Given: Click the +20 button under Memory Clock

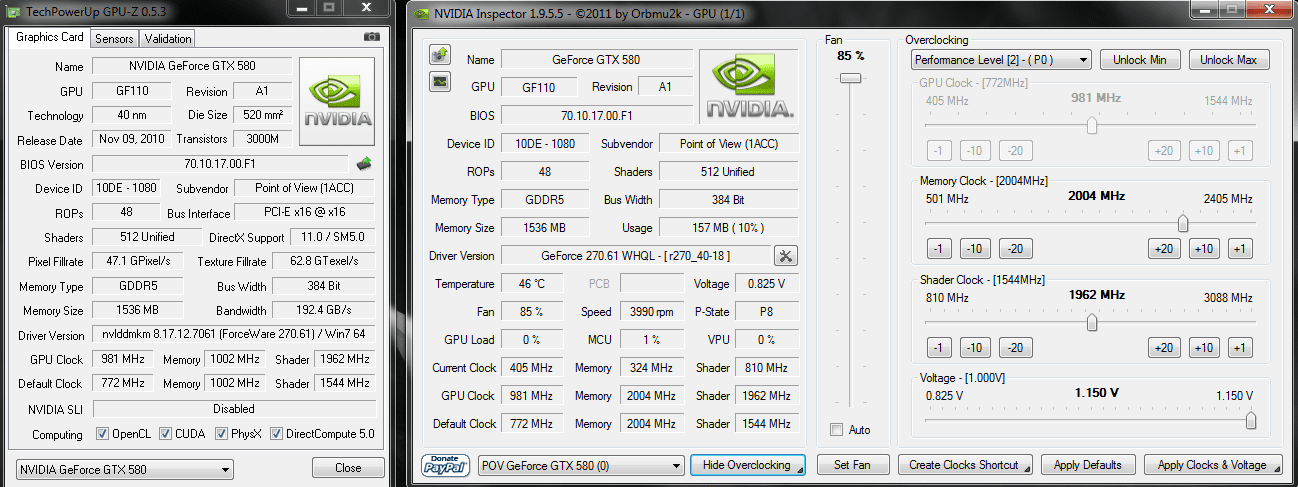Looking at the screenshot, I should tap(1163, 249).
